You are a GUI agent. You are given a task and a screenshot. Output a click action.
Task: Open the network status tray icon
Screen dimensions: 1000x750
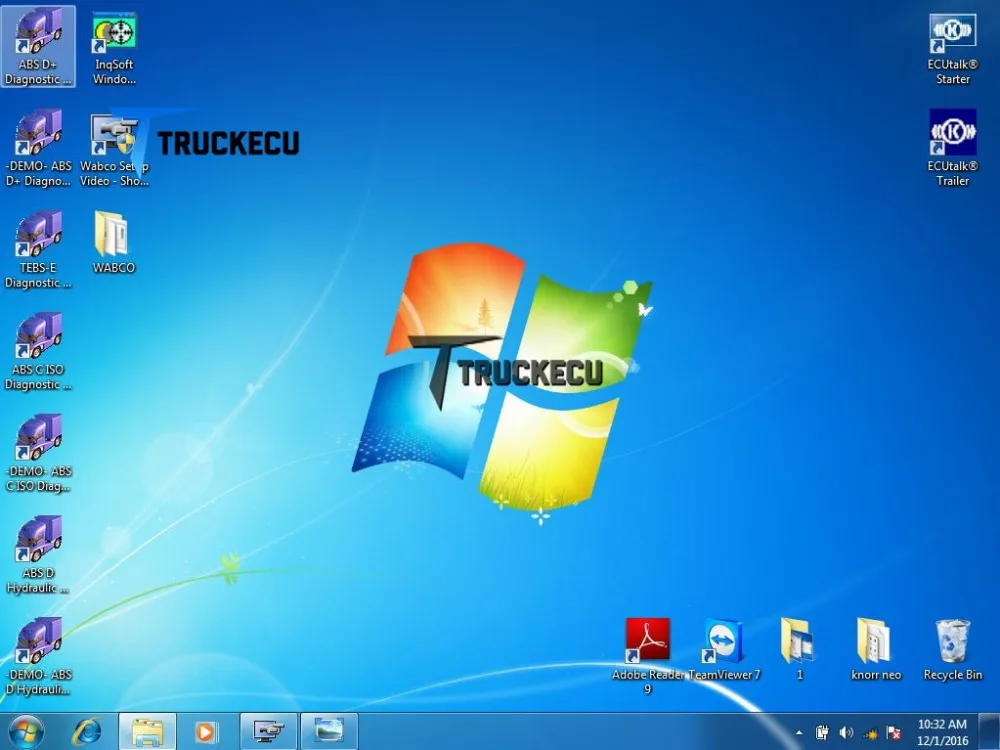[871, 733]
